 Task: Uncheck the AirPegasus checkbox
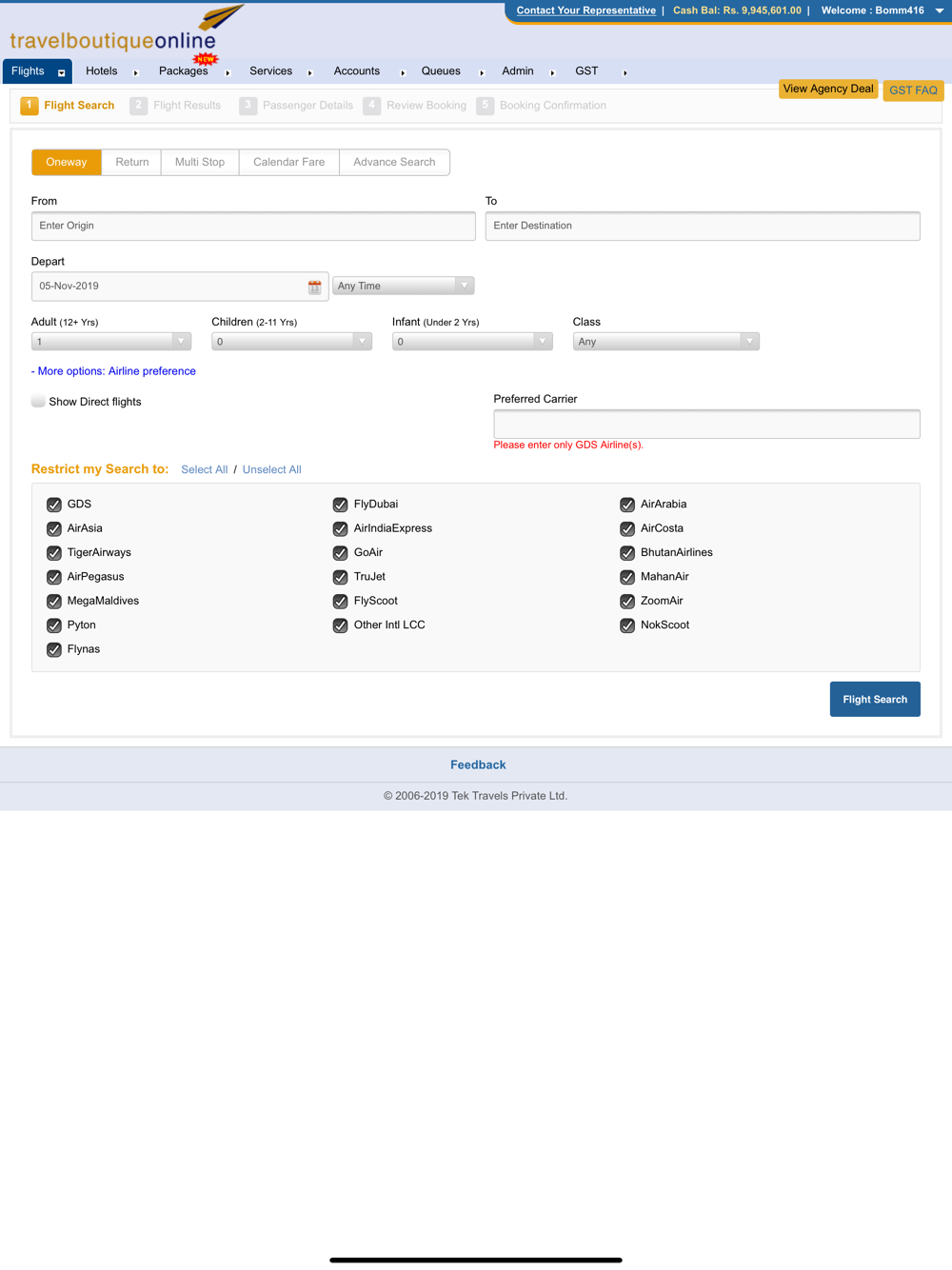click(x=54, y=577)
